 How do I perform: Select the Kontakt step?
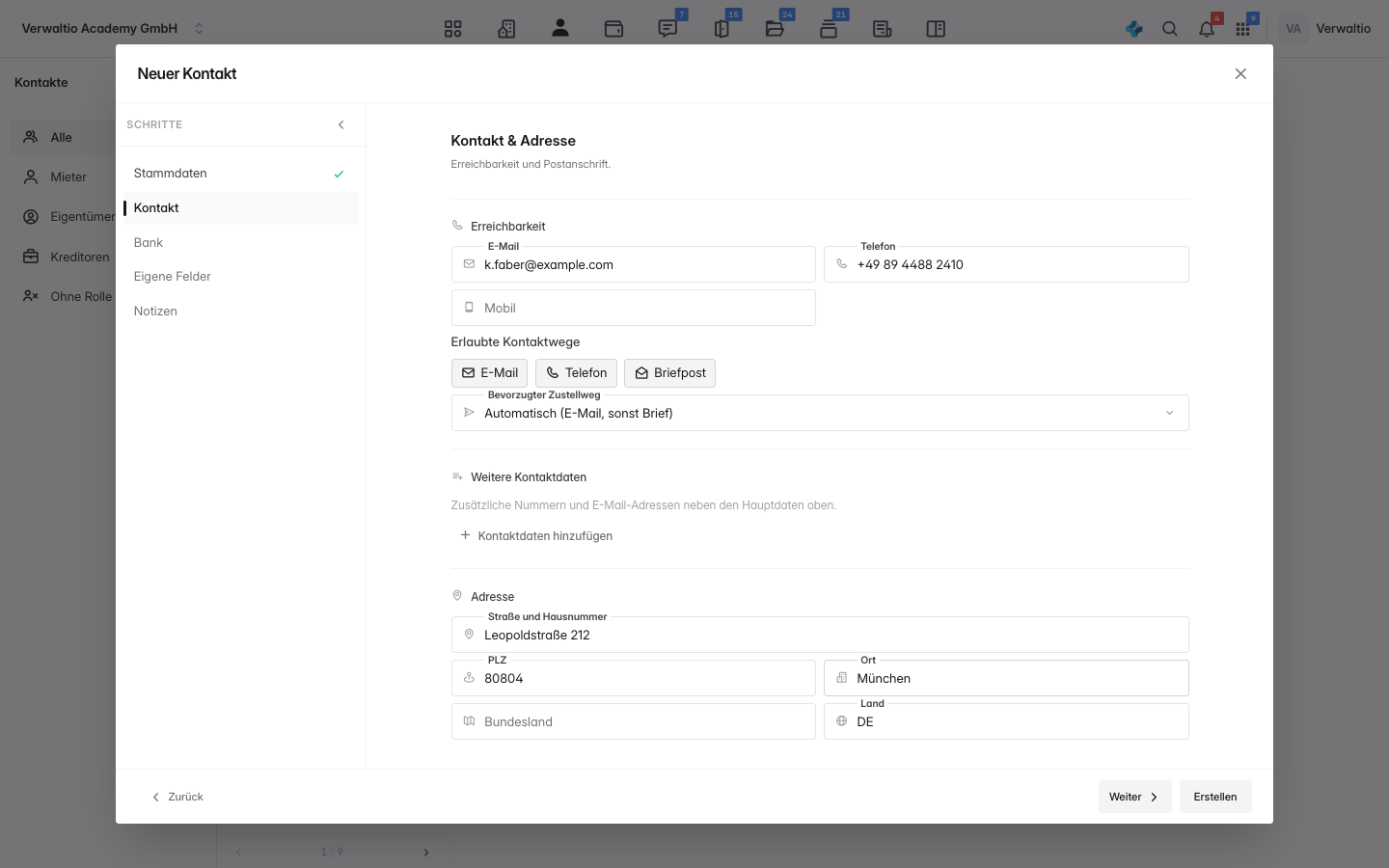[x=240, y=207]
